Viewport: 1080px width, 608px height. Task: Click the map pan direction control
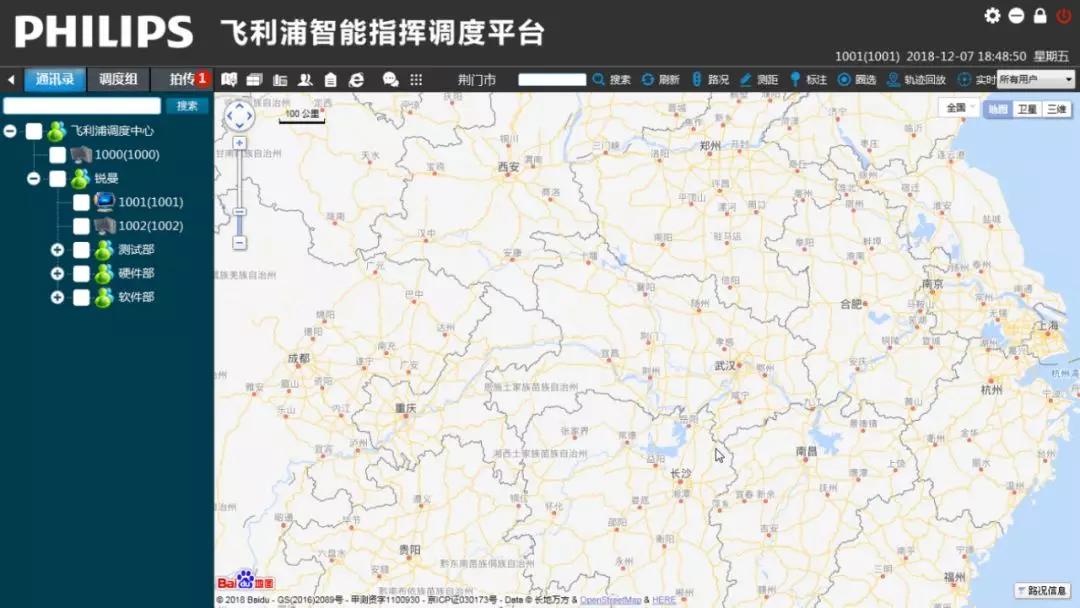tap(240, 116)
